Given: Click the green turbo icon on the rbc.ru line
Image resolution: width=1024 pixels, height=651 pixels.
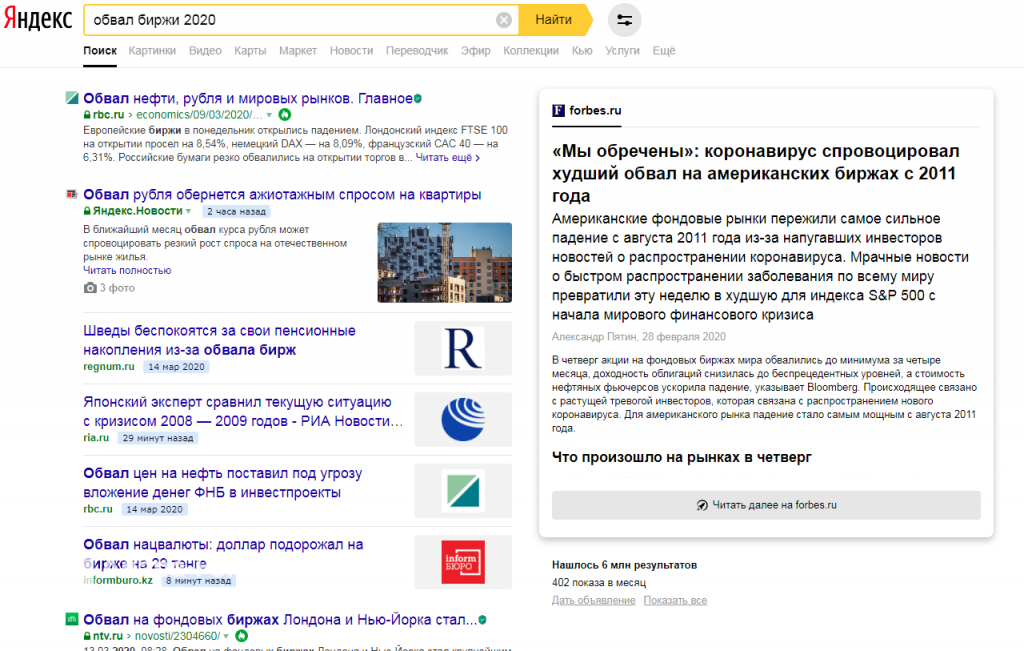Looking at the screenshot, I should coord(285,115).
